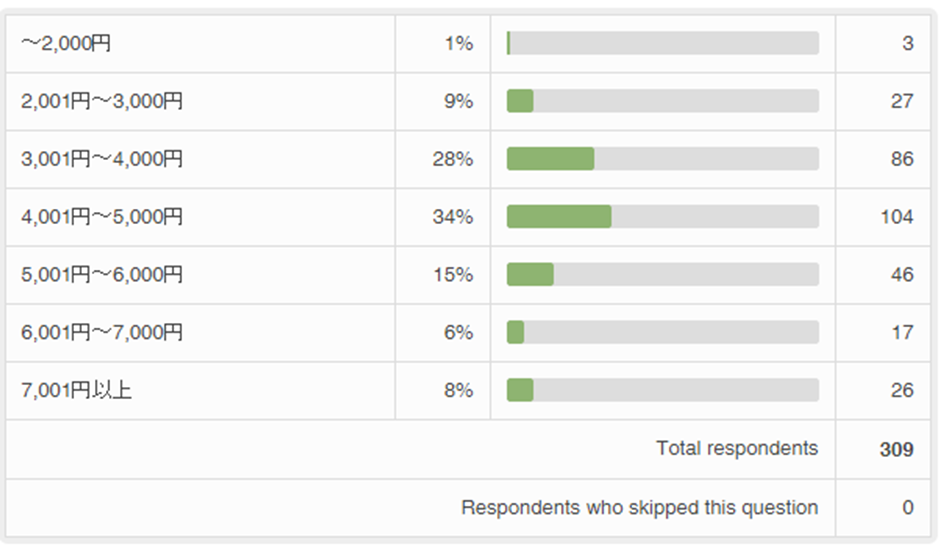Select the 9% percentage cell

458,101
